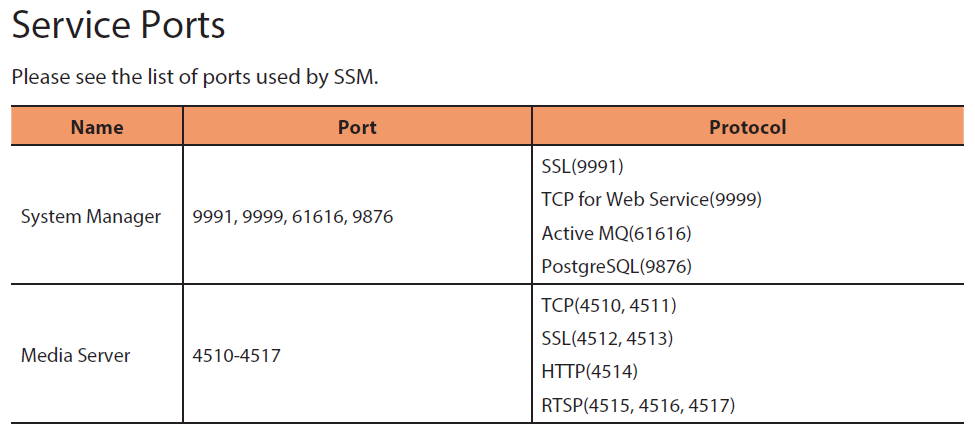Click the RTSP(4515, 4516, 4517) entry
This screenshot has height=435, width=975.
[638, 406]
